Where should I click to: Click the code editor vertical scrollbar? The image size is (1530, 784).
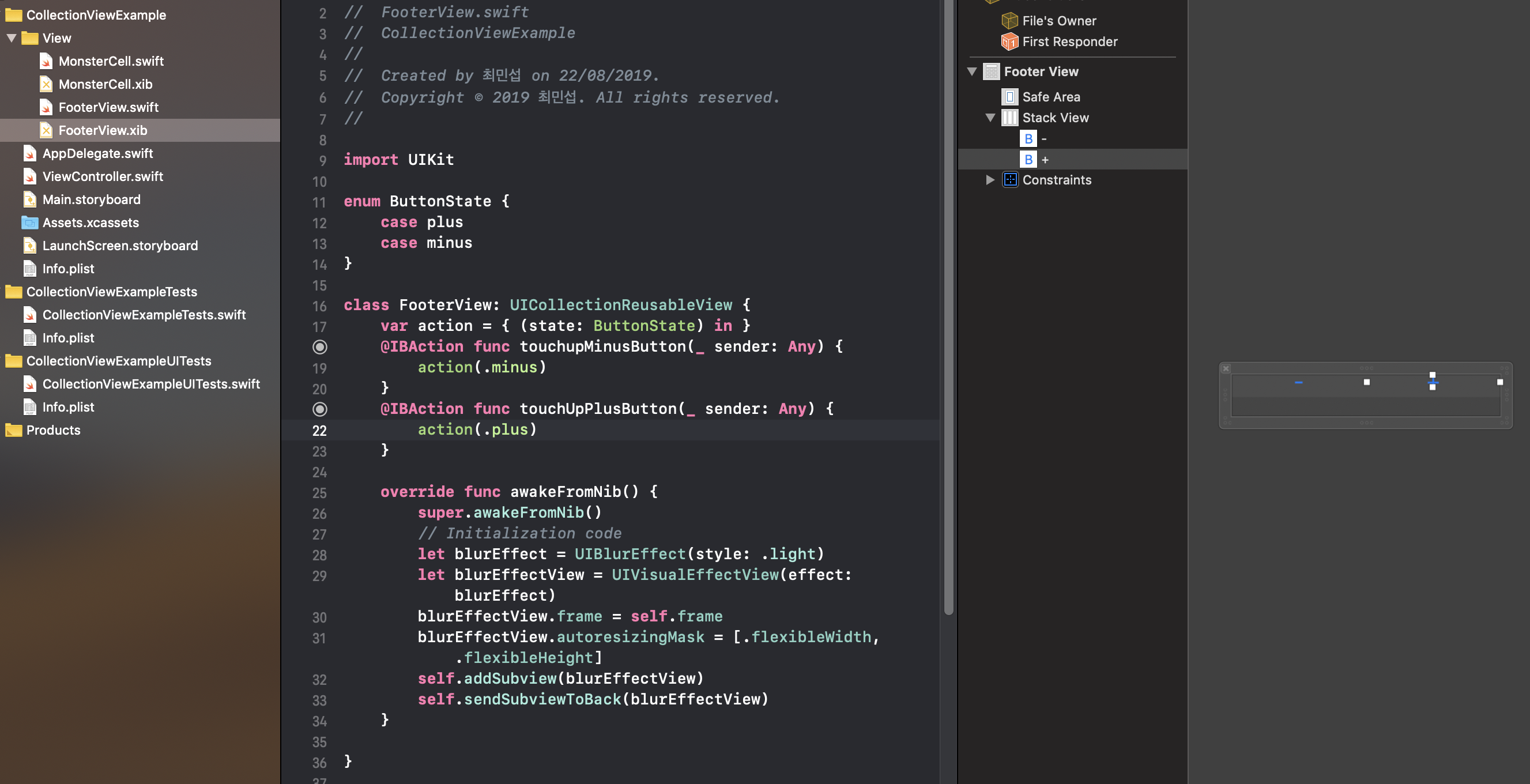click(948, 297)
